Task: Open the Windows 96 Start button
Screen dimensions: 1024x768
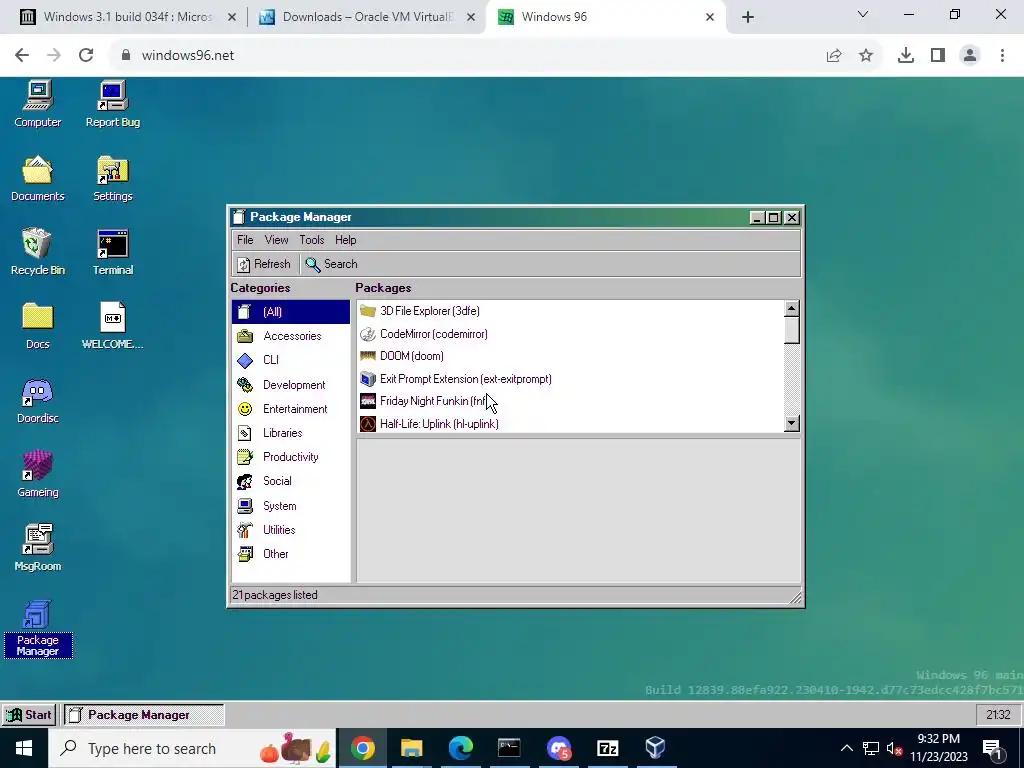Action: point(29,714)
